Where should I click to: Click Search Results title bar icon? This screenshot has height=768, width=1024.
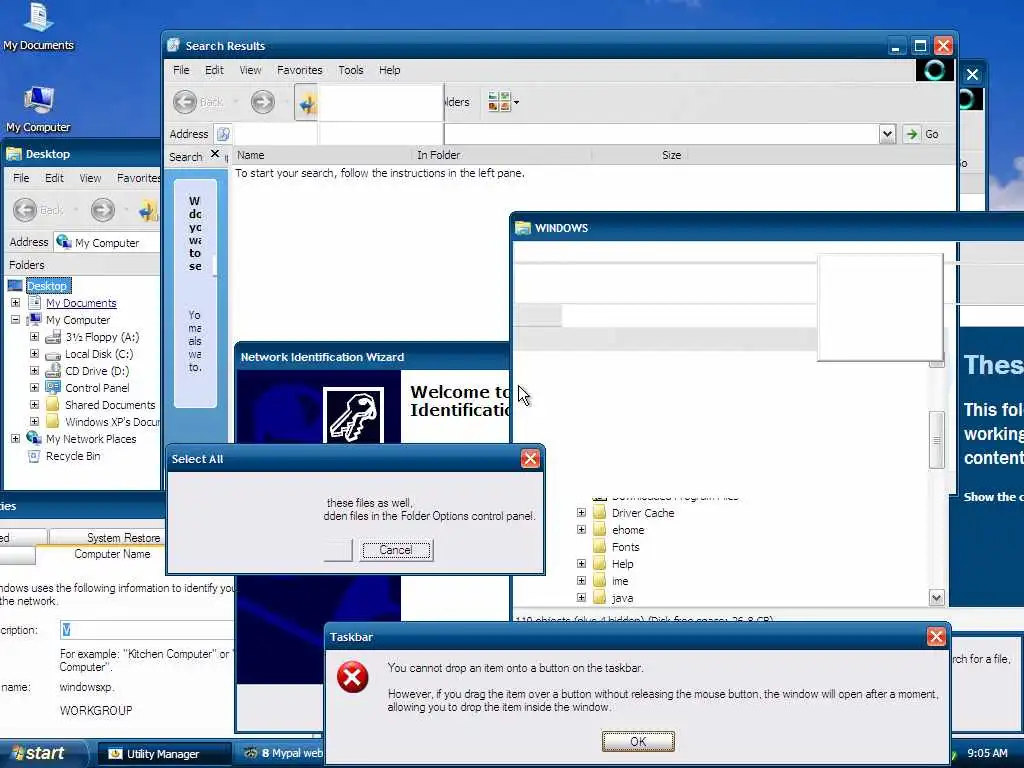[x=173, y=45]
